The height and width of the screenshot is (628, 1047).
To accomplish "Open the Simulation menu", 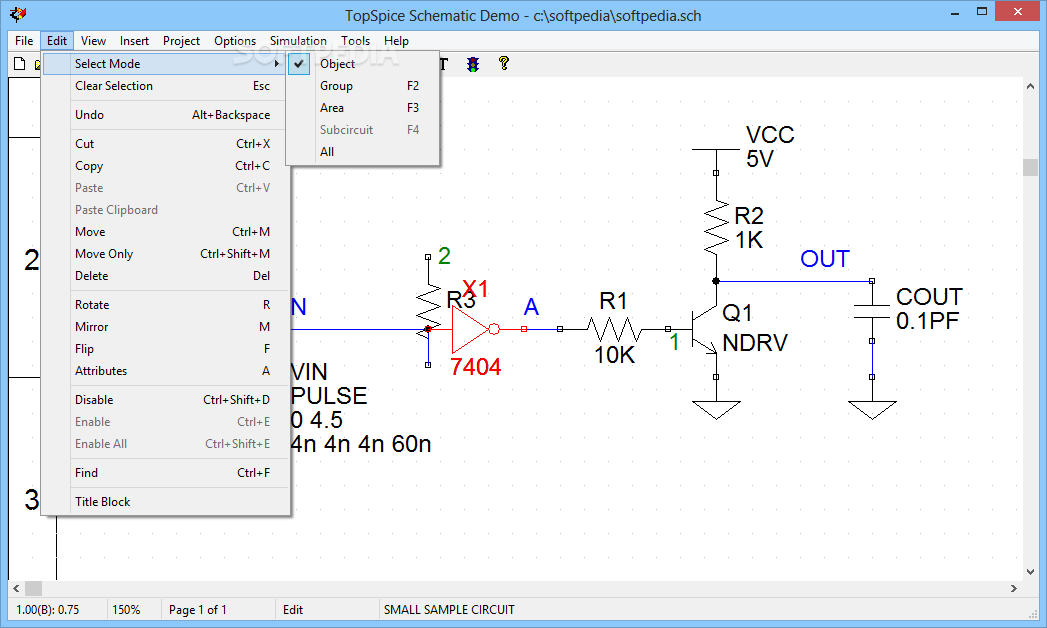I will [x=298, y=41].
